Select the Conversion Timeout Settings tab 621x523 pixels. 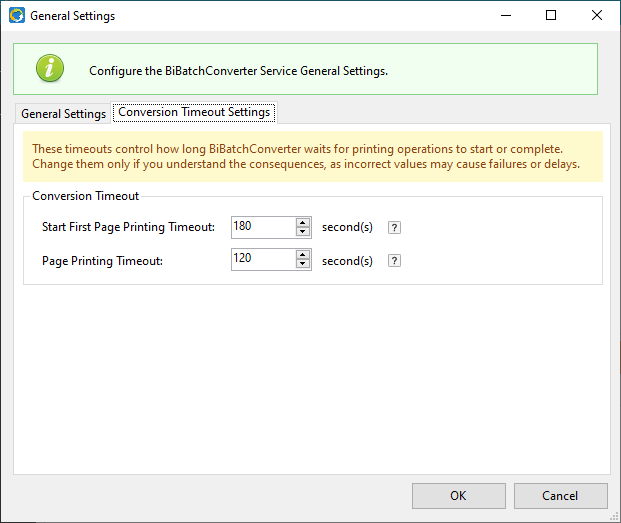click(194, 112)
